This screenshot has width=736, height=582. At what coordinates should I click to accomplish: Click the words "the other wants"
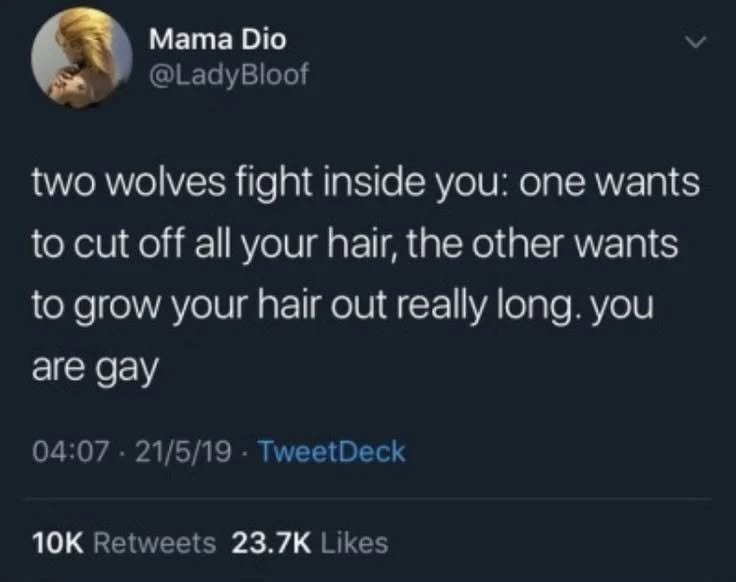click(x=542, y=244)
